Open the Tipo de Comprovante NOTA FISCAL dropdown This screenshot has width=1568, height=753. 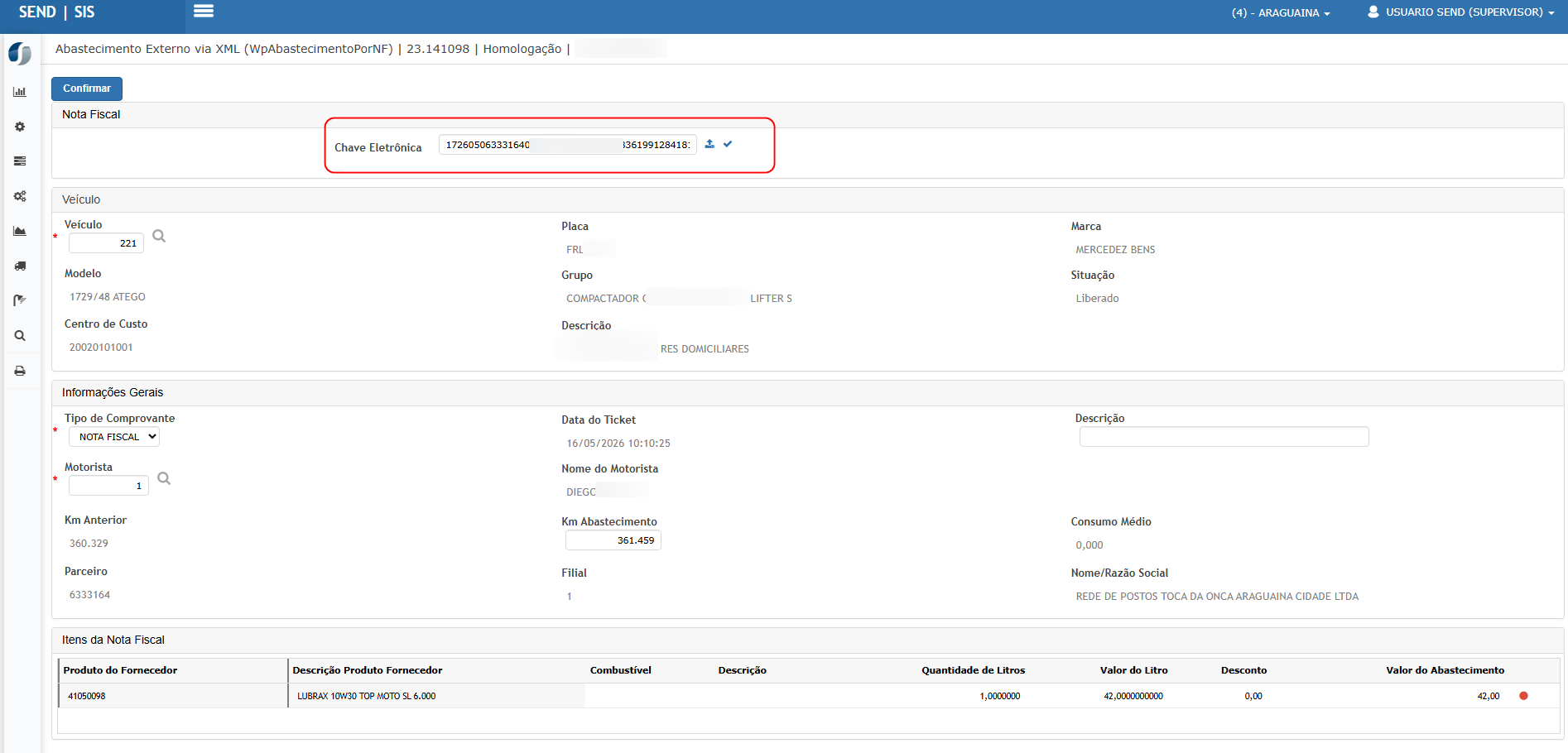(114, 437)
